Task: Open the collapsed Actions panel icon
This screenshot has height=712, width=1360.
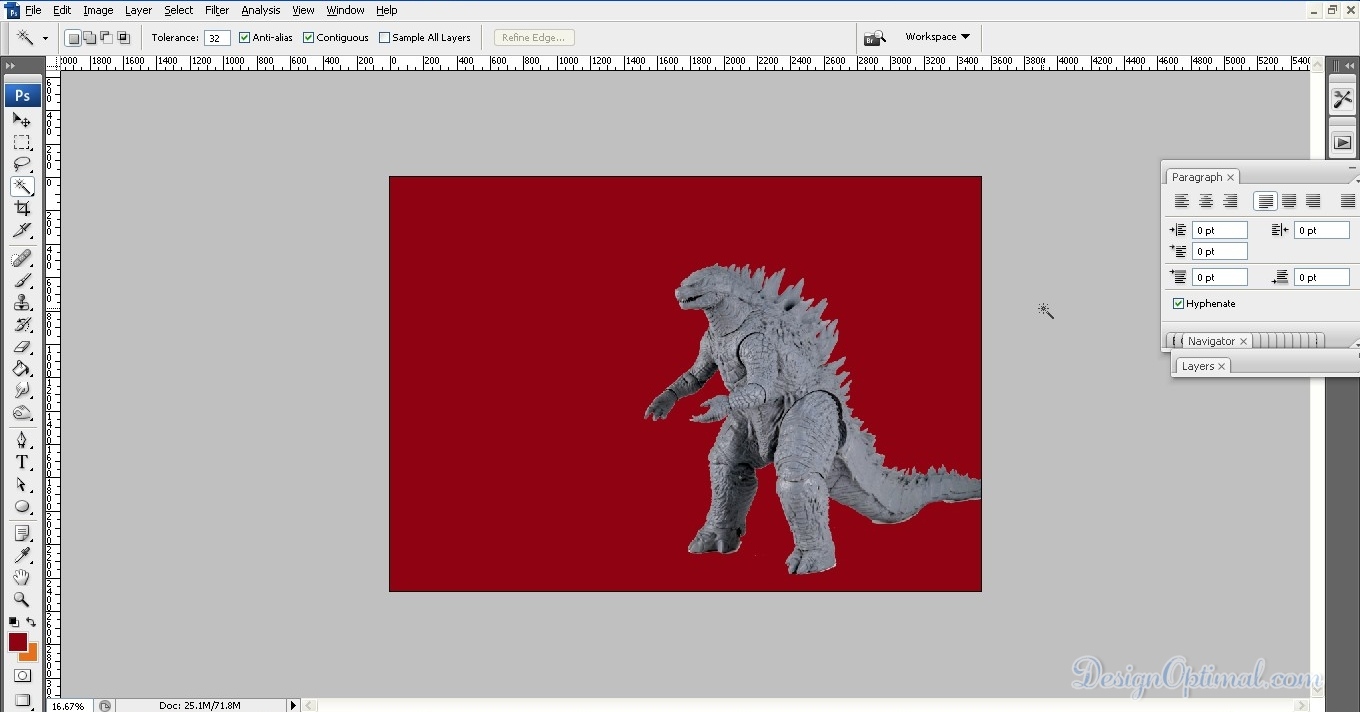Action: pyautogui.click(x=1342, y=143)
